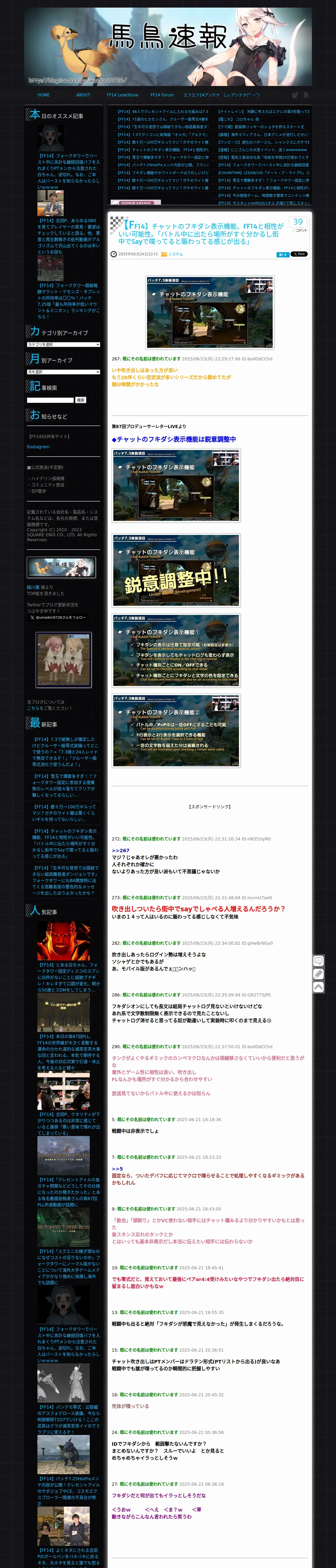The image size is (336, 1568).
Task: Open the ハイデリン探検隊 sidebar entry
Action: point(47,479)
